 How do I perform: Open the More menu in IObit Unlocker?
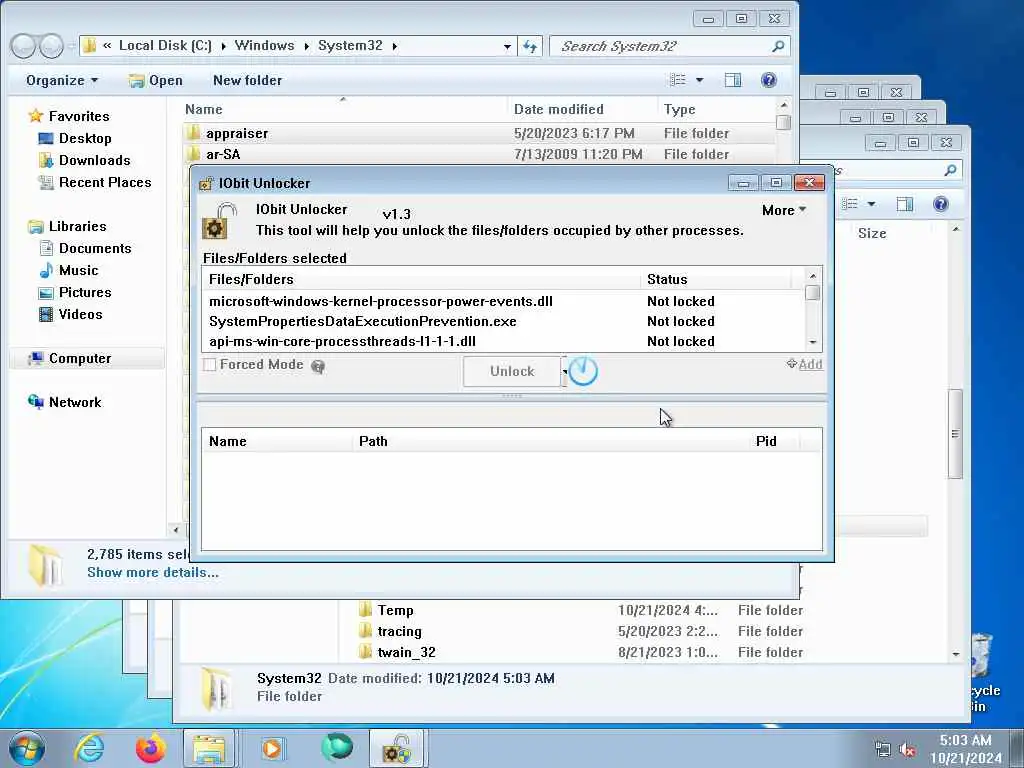tap(784, 210)
